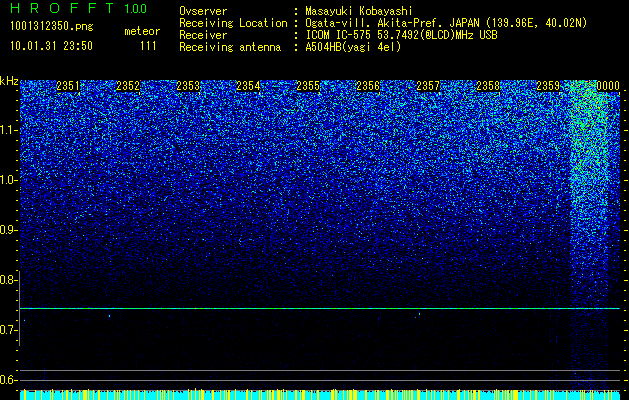Screen dimensions: 629x400
Task: Click the 'Receiving antenna' field label
Action: 230,47
